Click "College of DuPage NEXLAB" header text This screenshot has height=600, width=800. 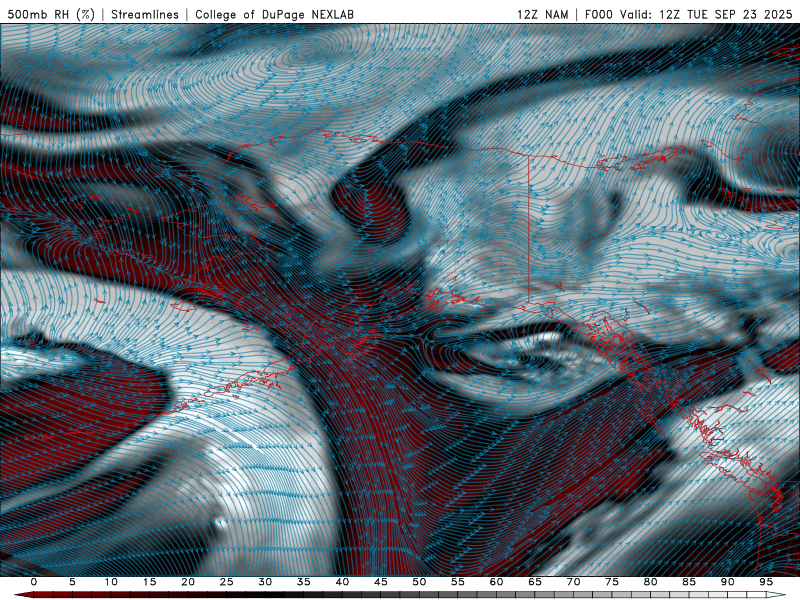click(x=274, y=14)
